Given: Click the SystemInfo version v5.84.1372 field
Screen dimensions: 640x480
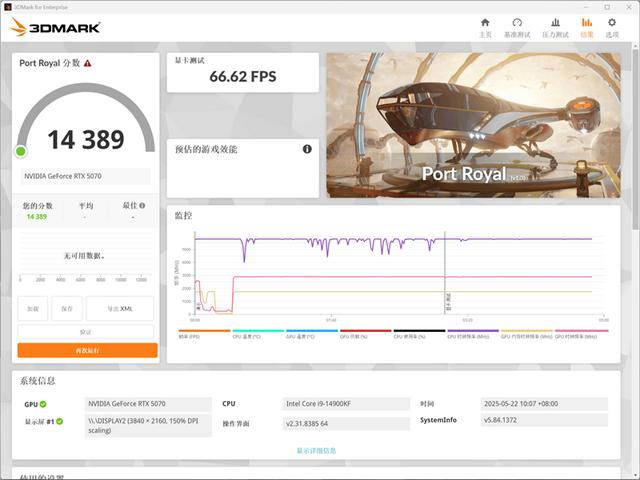Looking at the screenshot, I should pyautogui.click(x=544, y=420).
